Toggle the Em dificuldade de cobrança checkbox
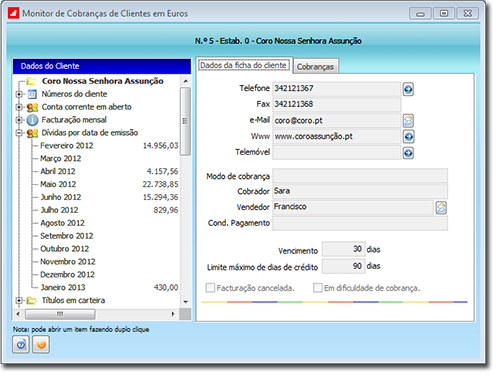The image size is (496, 376). pyautogui.click(x=318, y=288)
